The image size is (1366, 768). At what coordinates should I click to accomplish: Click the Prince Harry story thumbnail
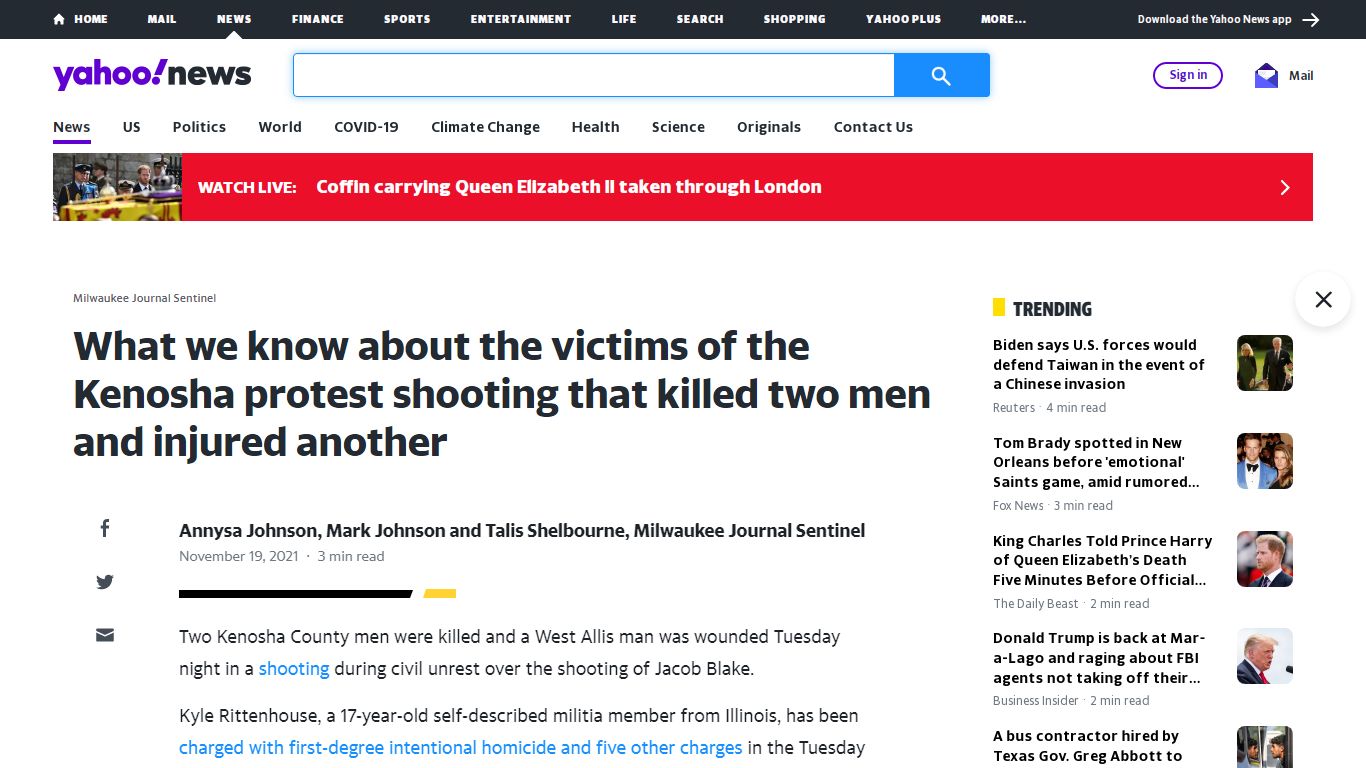tap(1265, 559)
